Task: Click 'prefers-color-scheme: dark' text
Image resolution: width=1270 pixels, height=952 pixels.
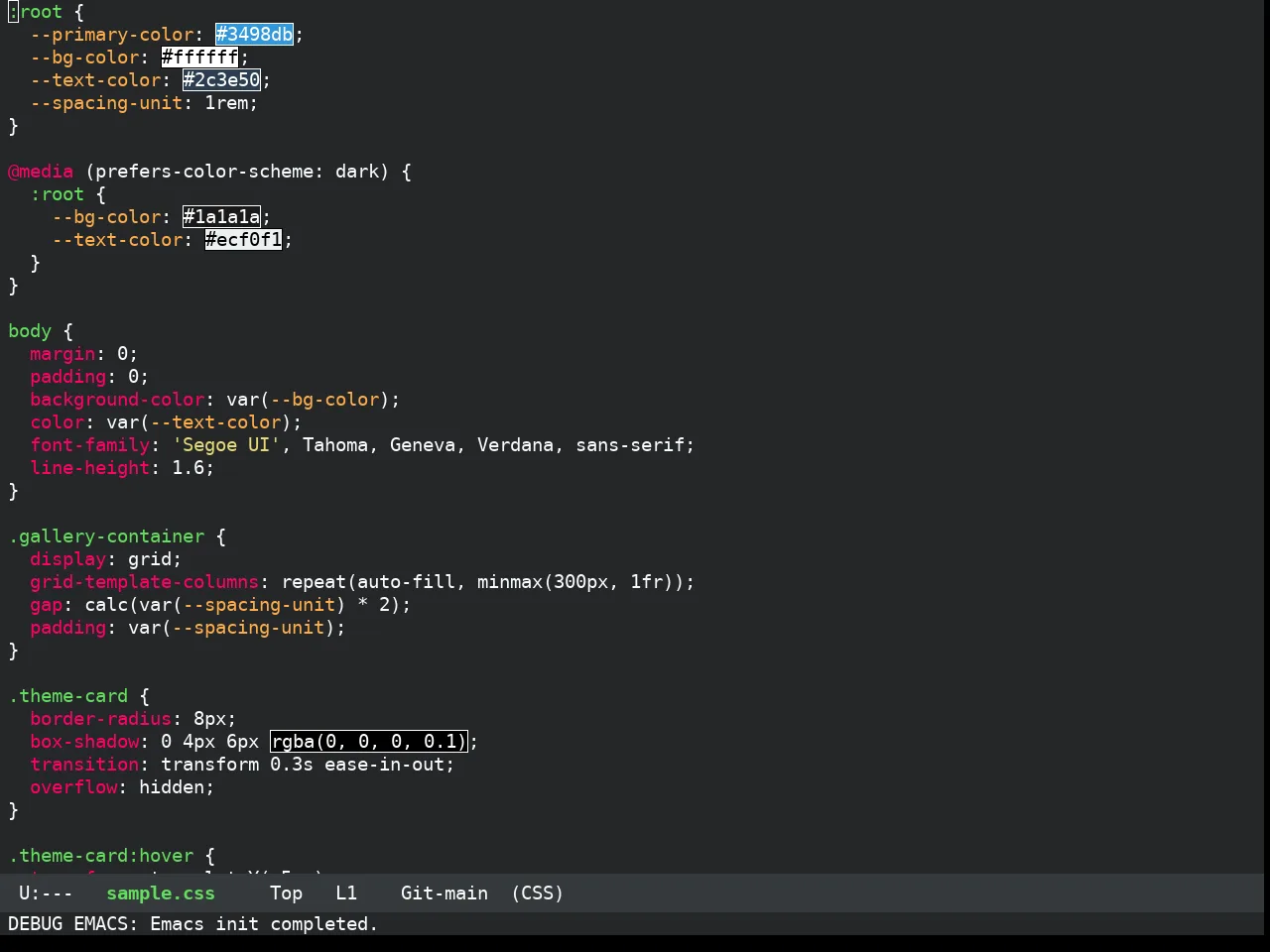Action: click(237, 172)
